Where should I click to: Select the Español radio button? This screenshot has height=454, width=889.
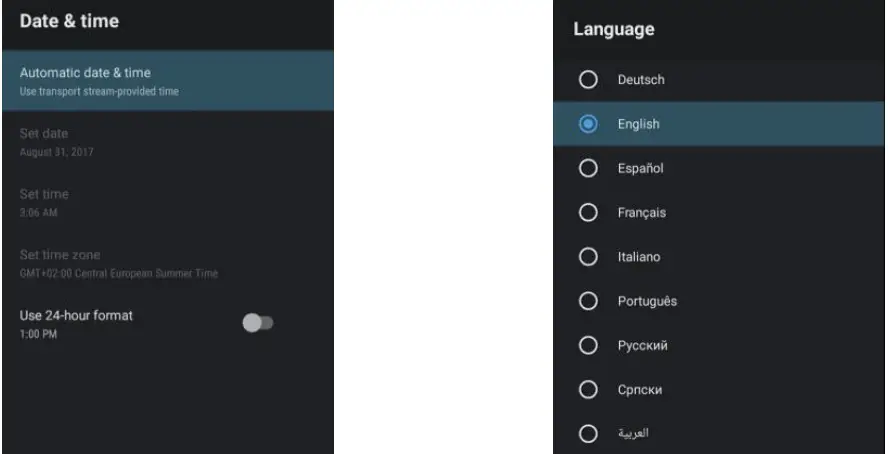point(589,168)
